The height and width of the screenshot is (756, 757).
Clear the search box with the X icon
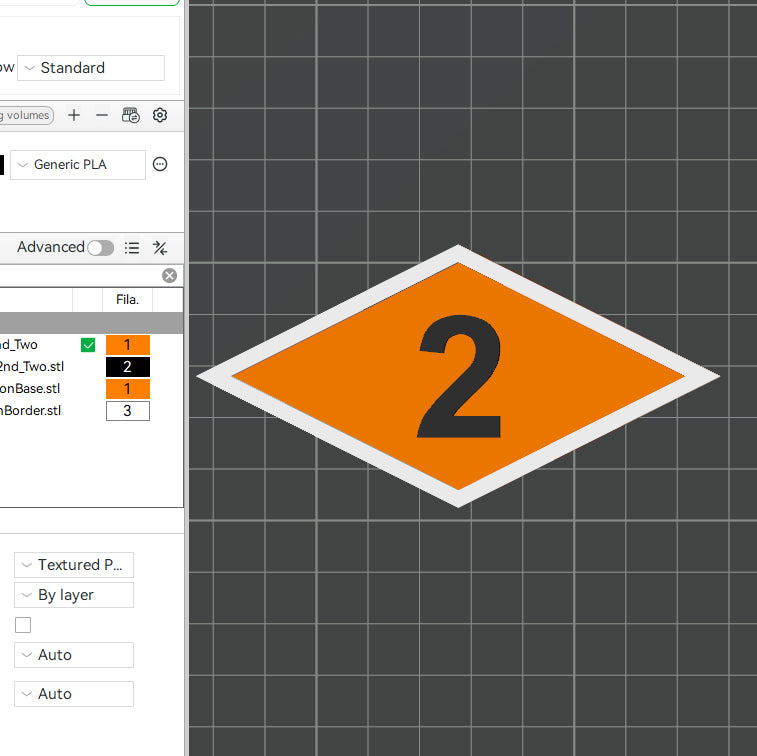pyautogui.click(x=169, y=276)
